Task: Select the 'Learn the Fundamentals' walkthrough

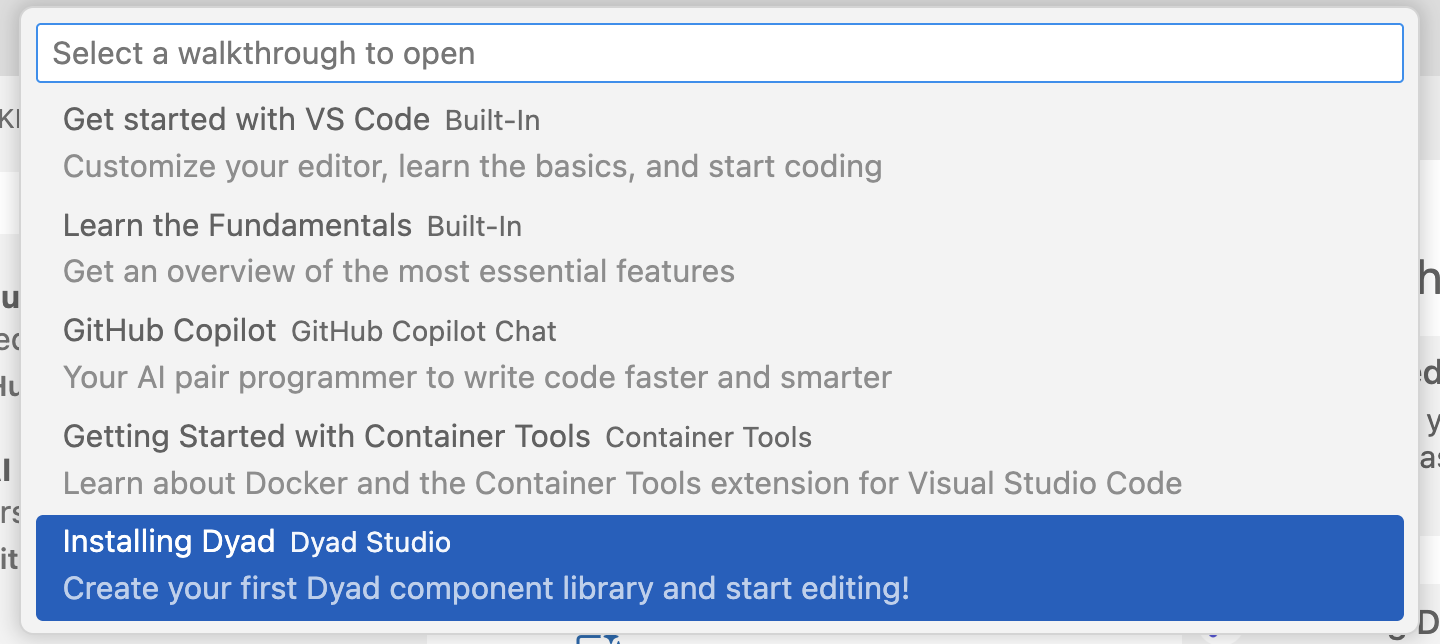Action: point(237,226)
